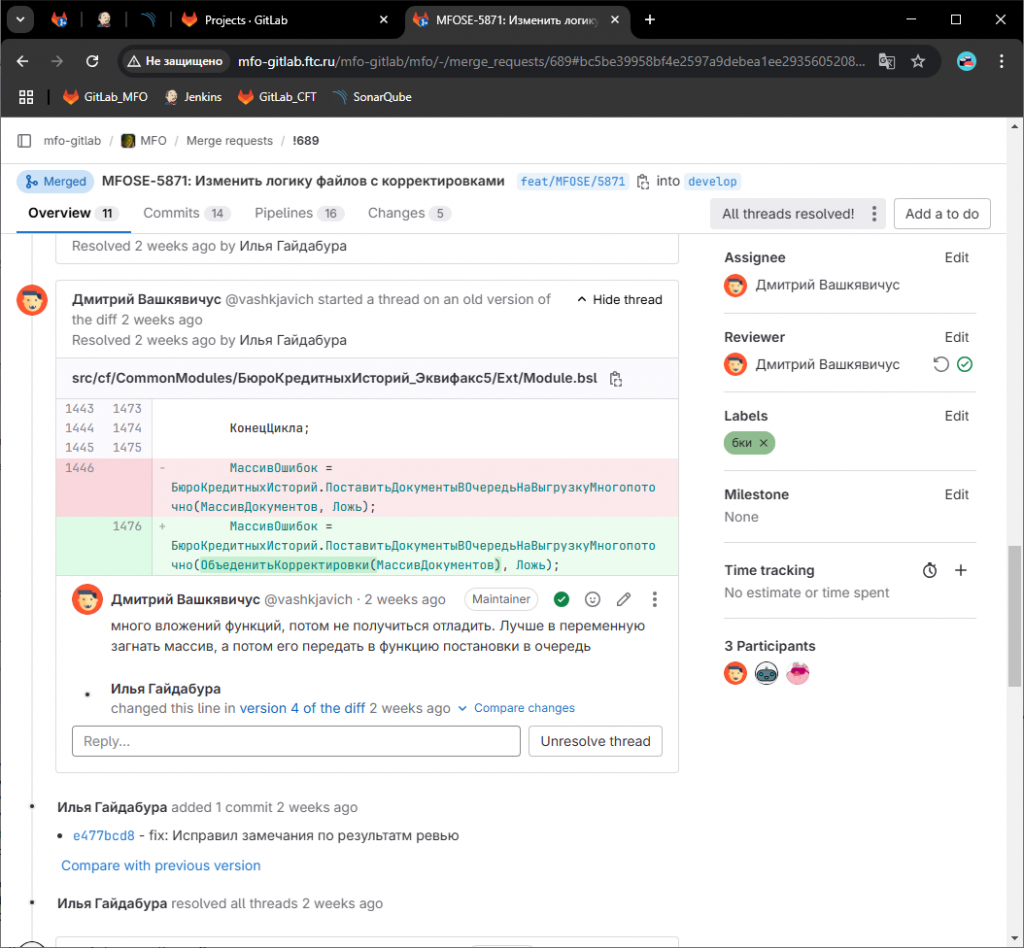Viewport: 1024px width, 948px height.
Task: Open the Jenkins bookmark
Action: click(193, 97)
